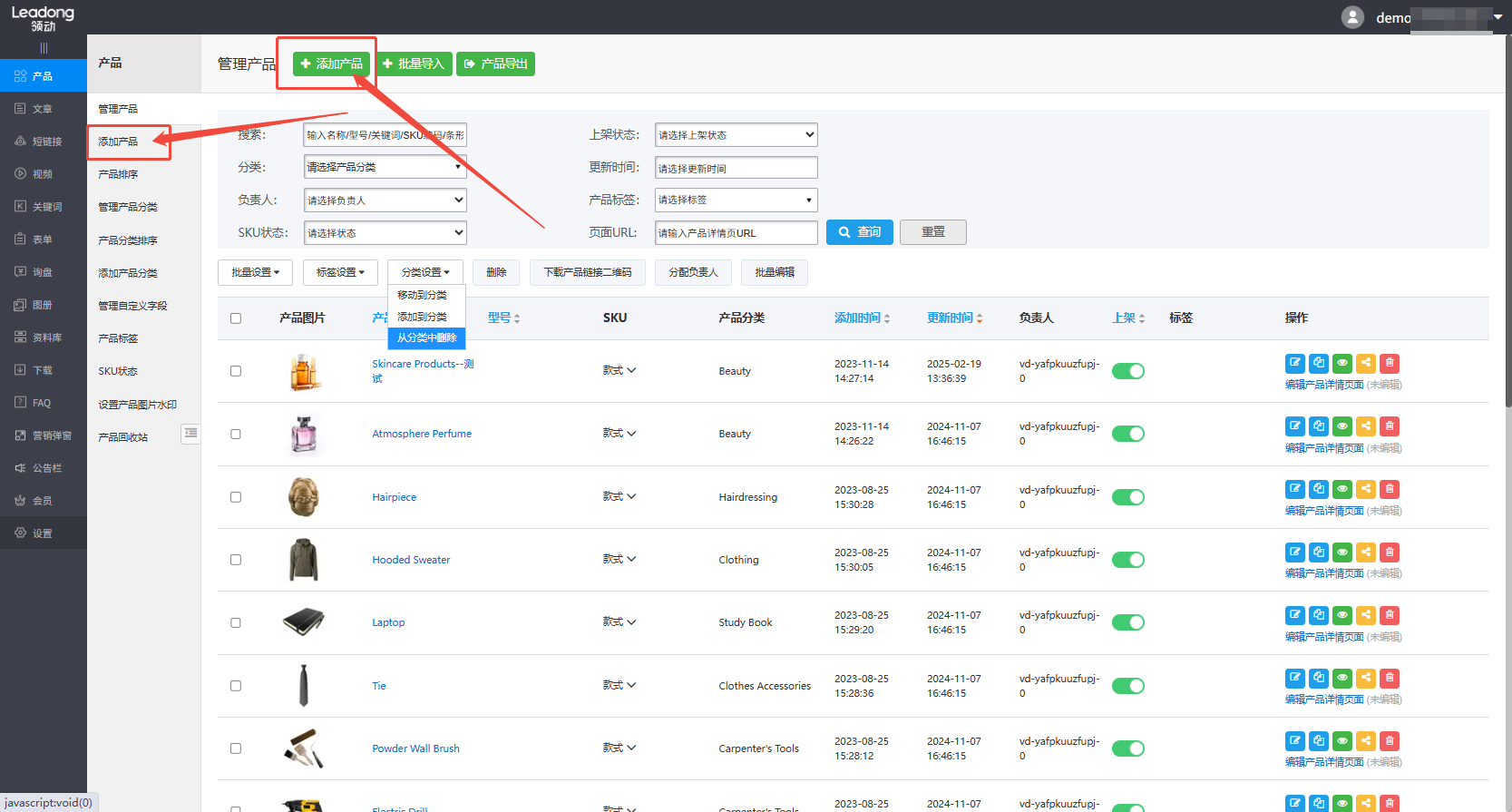The width and height of the screenshot is (1512, 812).
Task: Open the 视频 section in the sidebar
Action: (43, 174)
